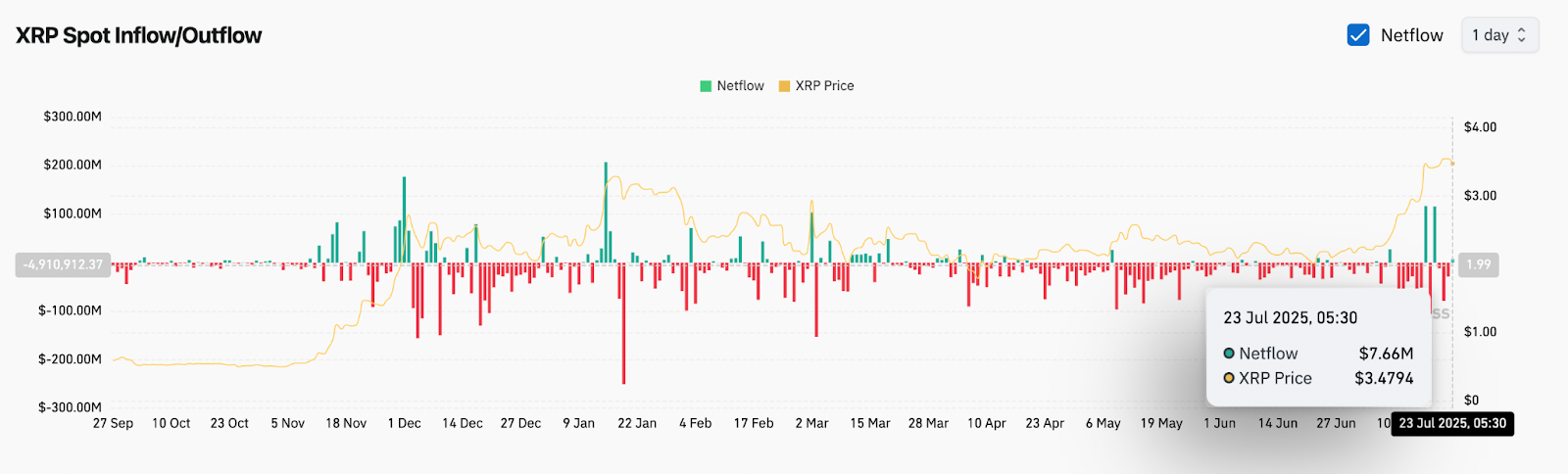Viewport: 1568px width, 474px height.
Task: Click the $7.66M Netflow value in tooltip
Action: pyautogui.click(x=1387, y=354)
